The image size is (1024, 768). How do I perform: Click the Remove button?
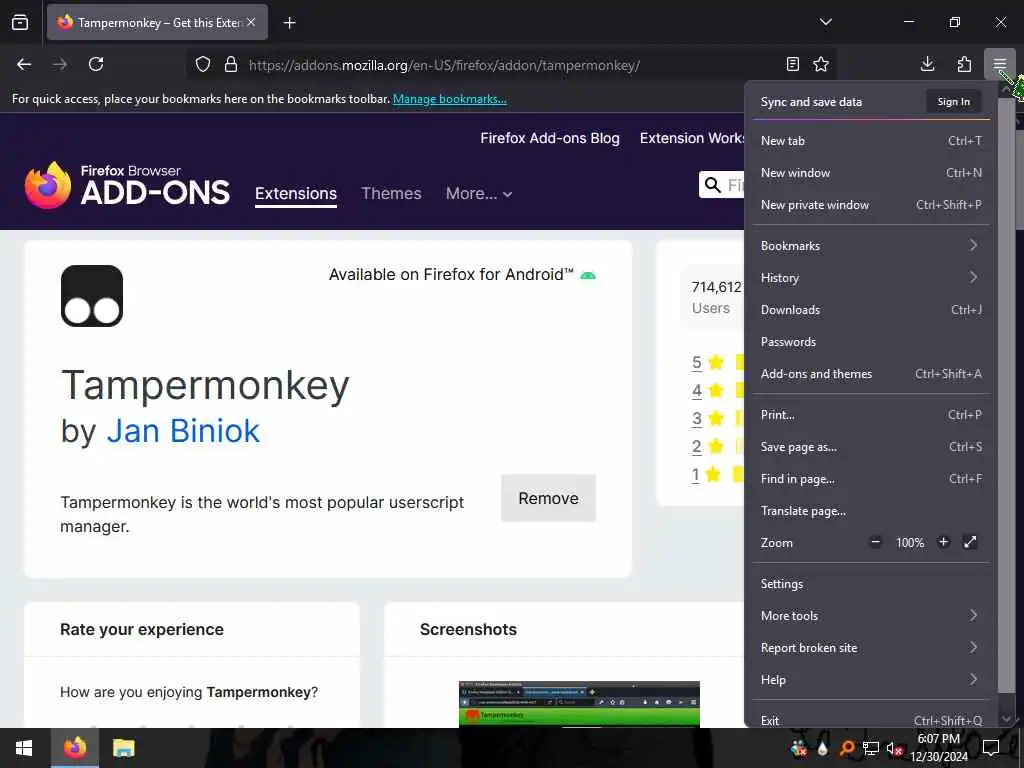548,498
